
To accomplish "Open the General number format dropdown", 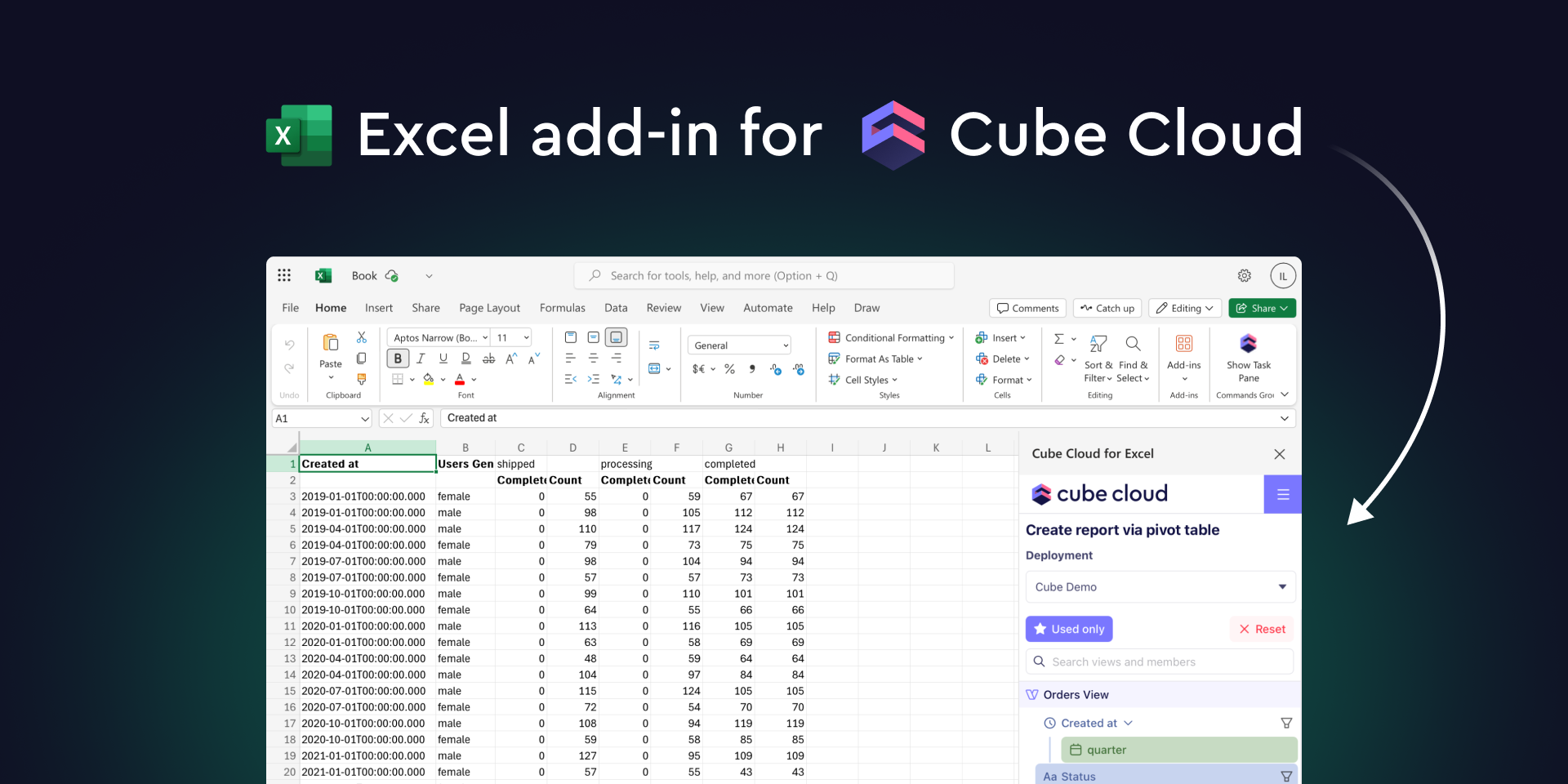I will [x=740, y=345].
